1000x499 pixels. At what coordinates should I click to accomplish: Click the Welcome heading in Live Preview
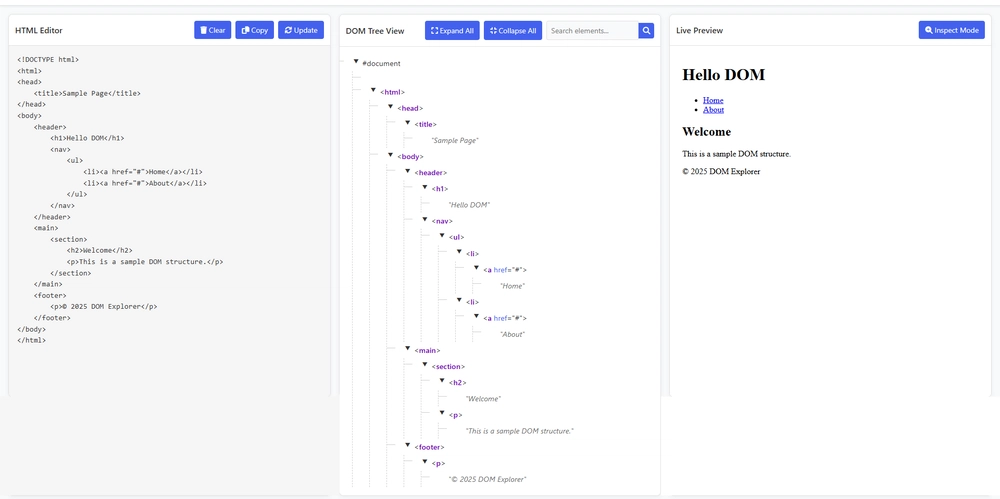[x=707, y=131]
